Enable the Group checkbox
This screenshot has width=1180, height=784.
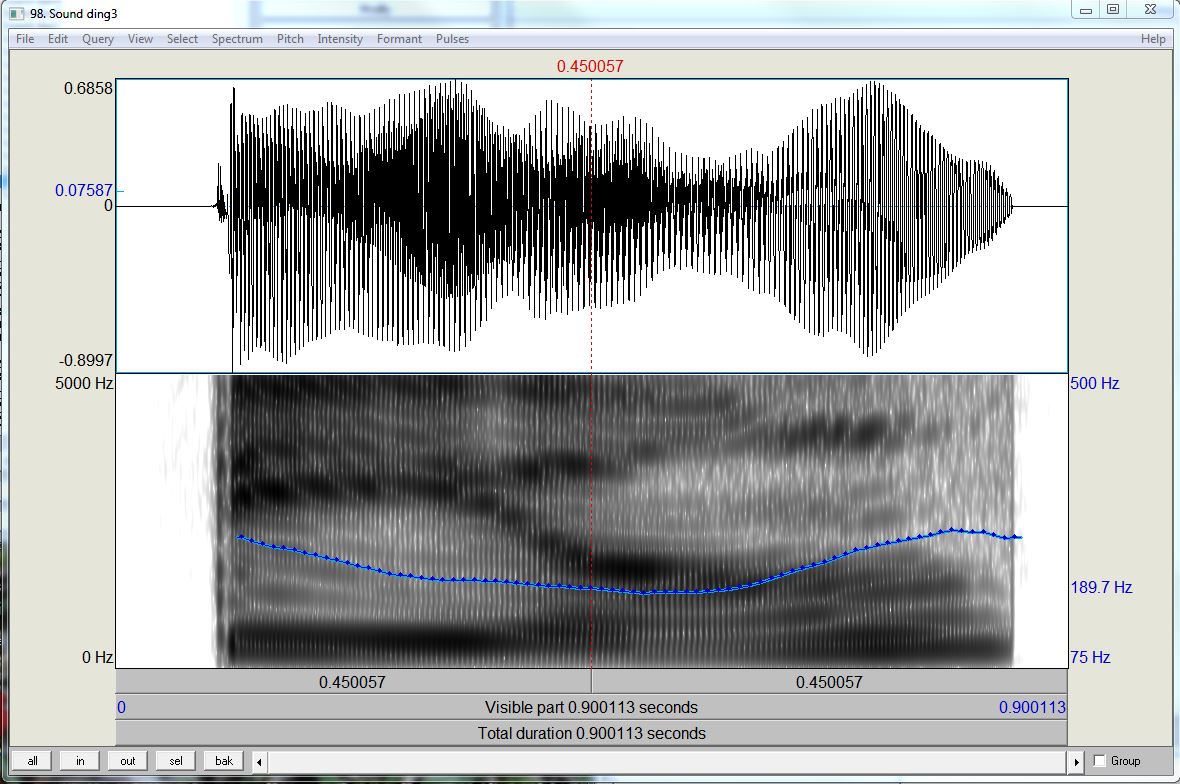coord(1099,761)
